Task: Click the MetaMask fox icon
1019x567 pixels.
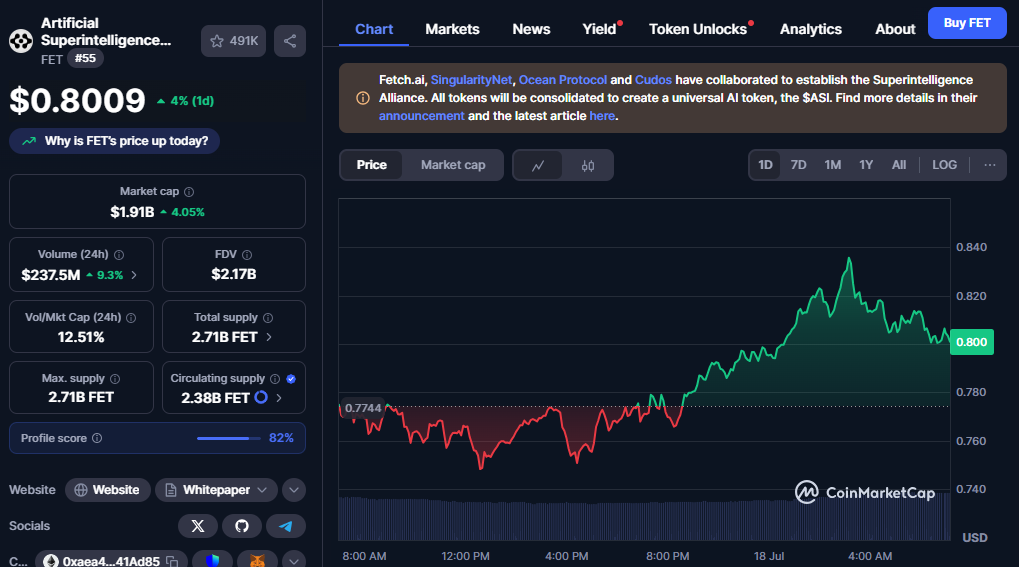Action: tap(257, 560)
